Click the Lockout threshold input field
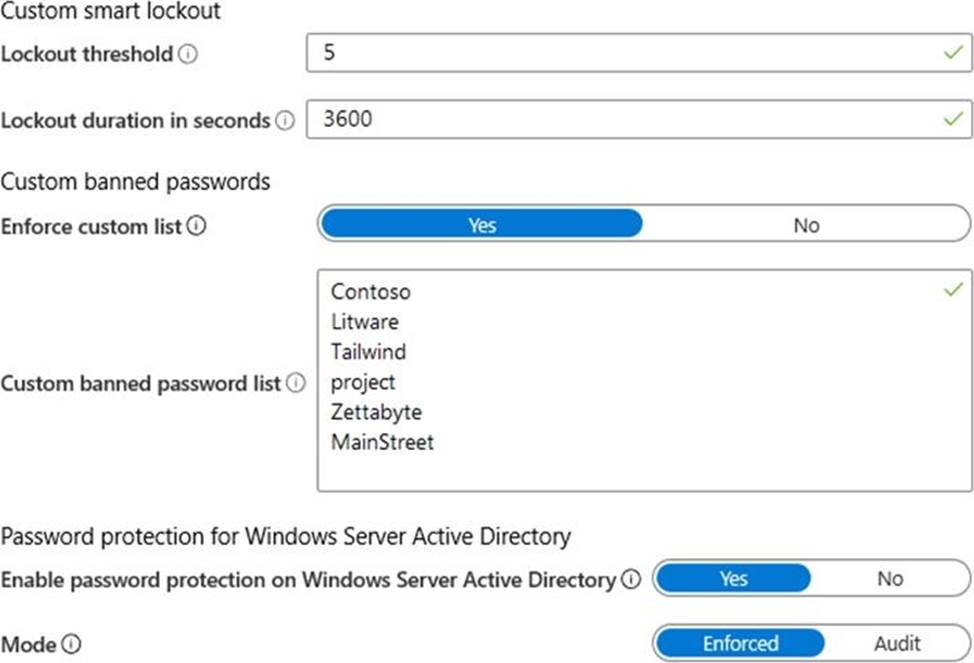 tap(620, 53)
